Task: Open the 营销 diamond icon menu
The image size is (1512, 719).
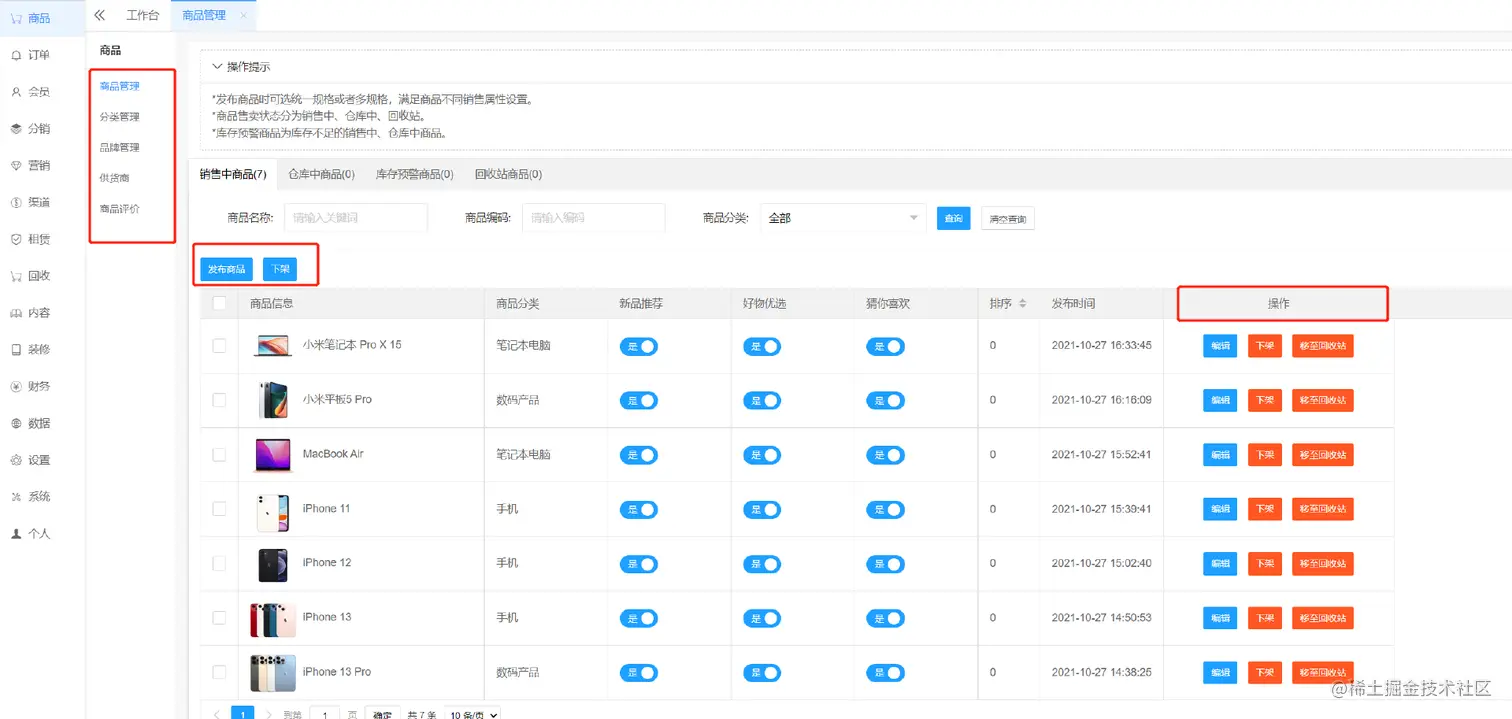Action: pos(16,166)
